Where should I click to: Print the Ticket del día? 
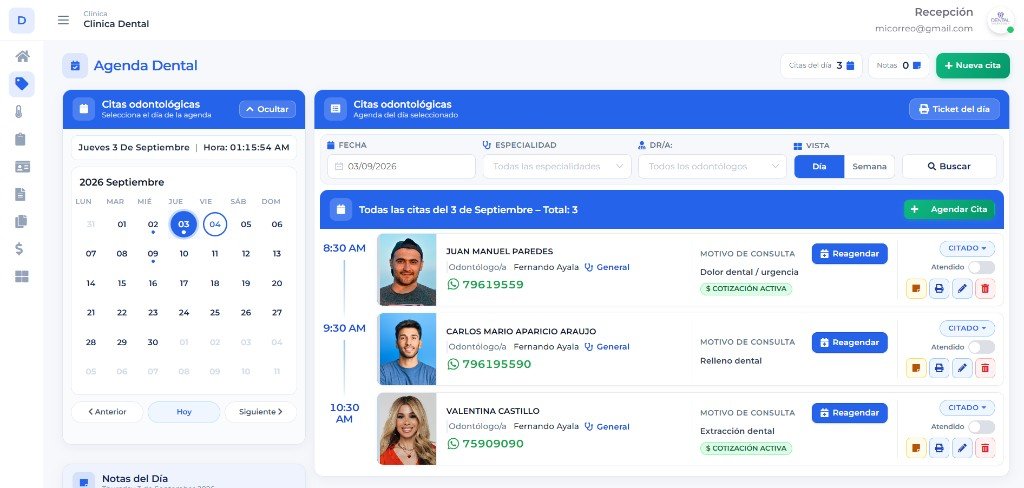click(x=954, y=109)
